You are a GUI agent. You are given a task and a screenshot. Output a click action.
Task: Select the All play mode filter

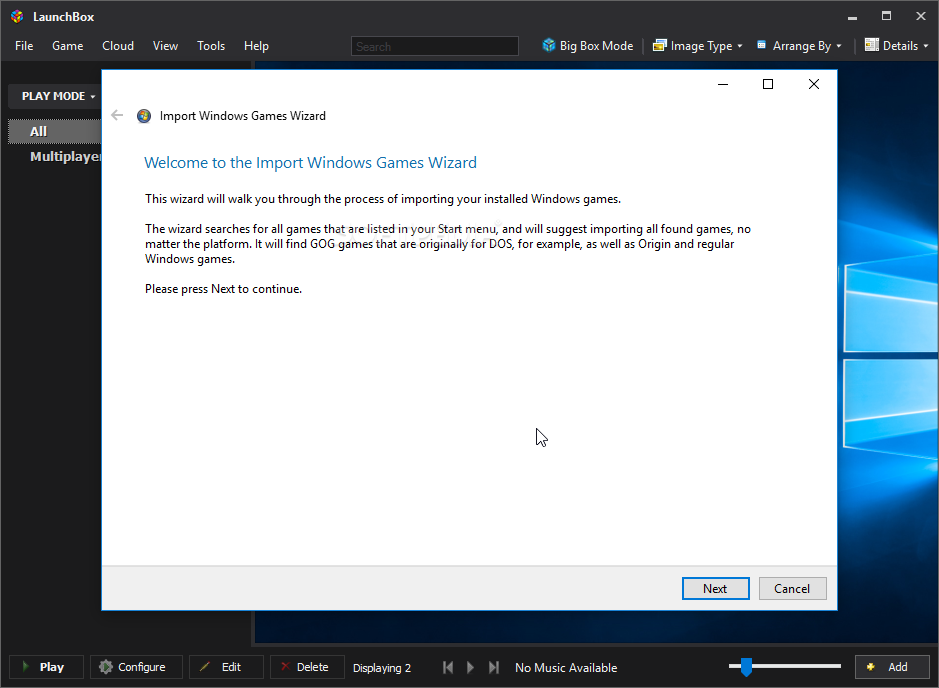coord(54,131)
